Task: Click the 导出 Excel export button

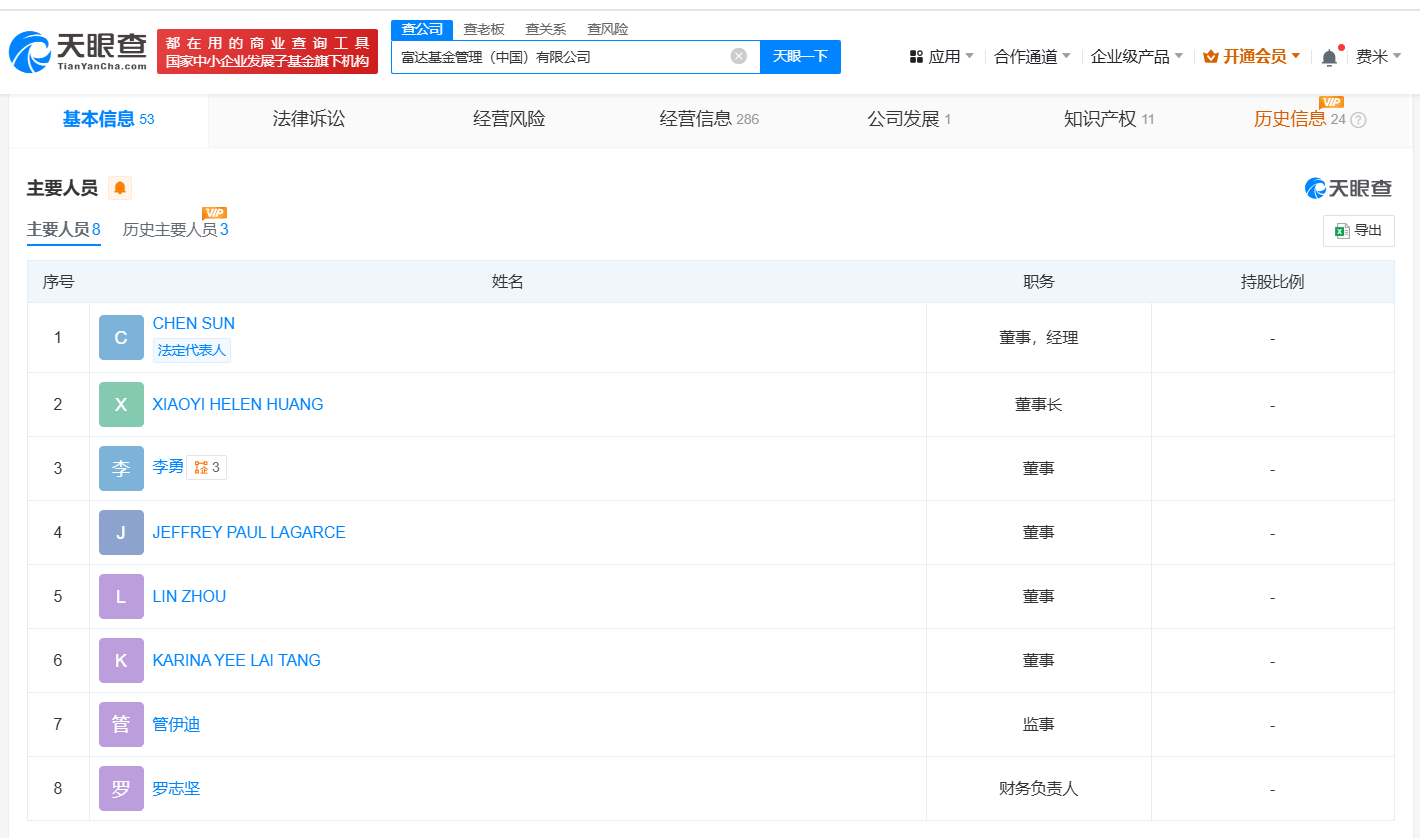Action: tap(1358, 231)
